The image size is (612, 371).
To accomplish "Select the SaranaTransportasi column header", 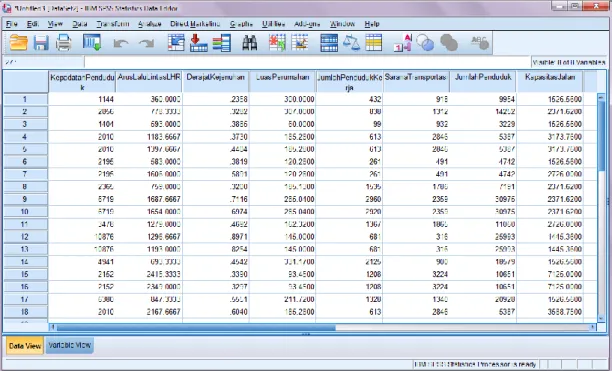I will click(x=416, y=82).
